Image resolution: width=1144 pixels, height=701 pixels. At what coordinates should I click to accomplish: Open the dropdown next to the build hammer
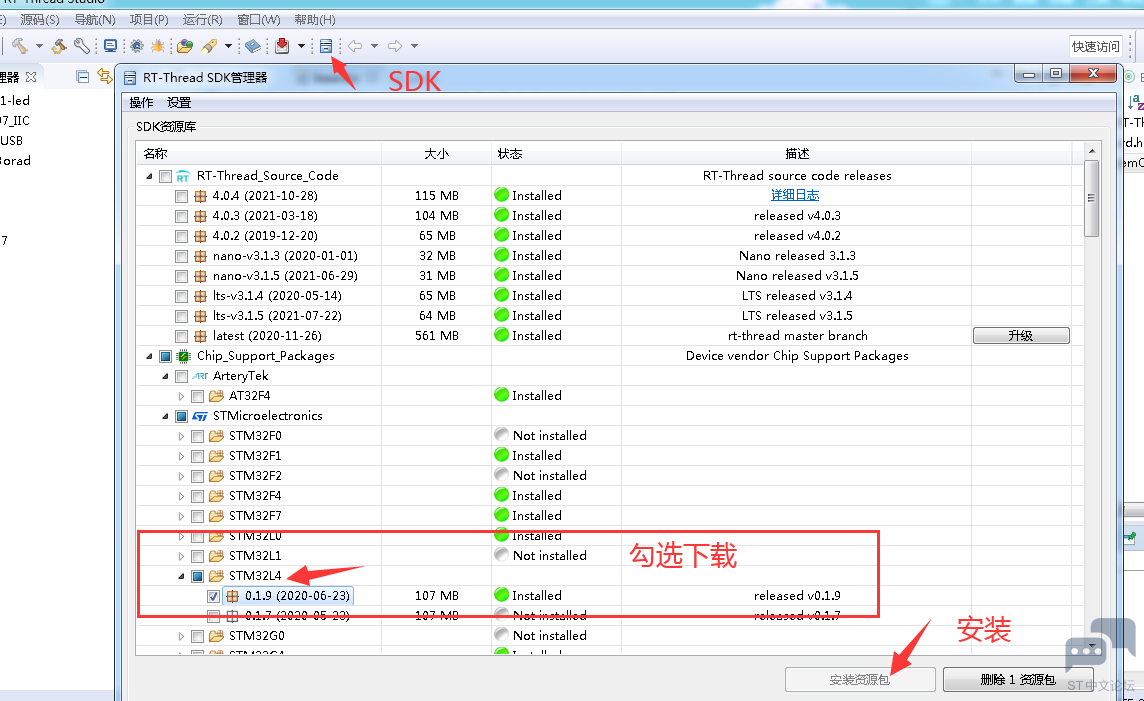(x=39, y=46)
